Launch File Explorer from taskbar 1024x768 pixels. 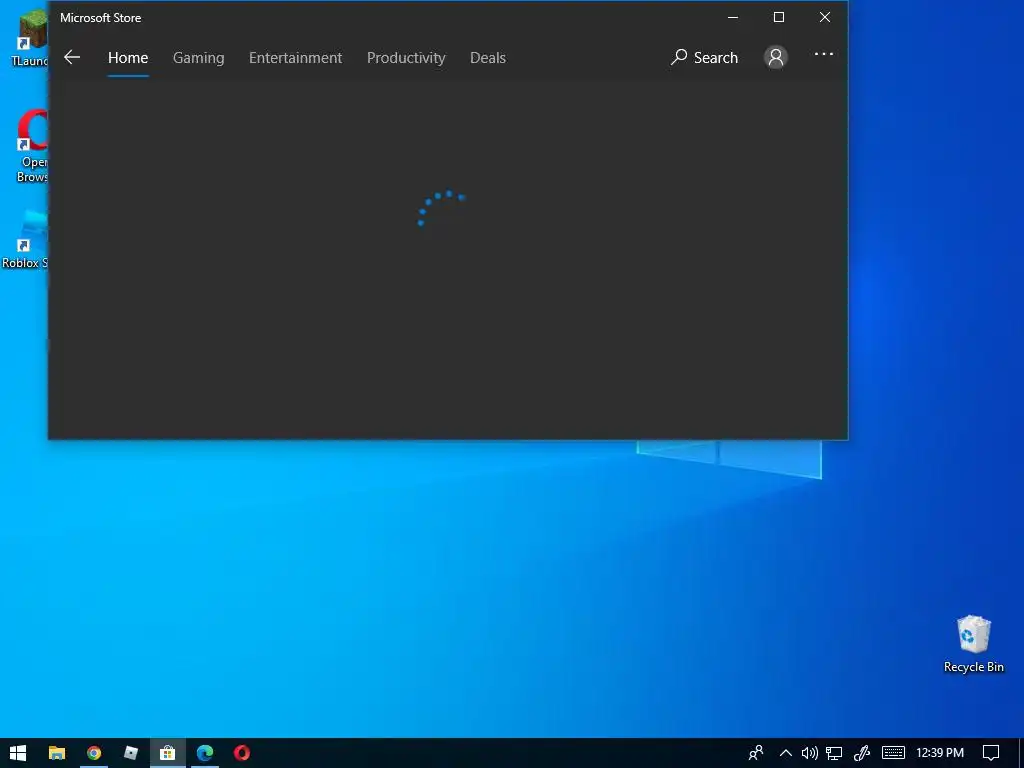[57, 753]
